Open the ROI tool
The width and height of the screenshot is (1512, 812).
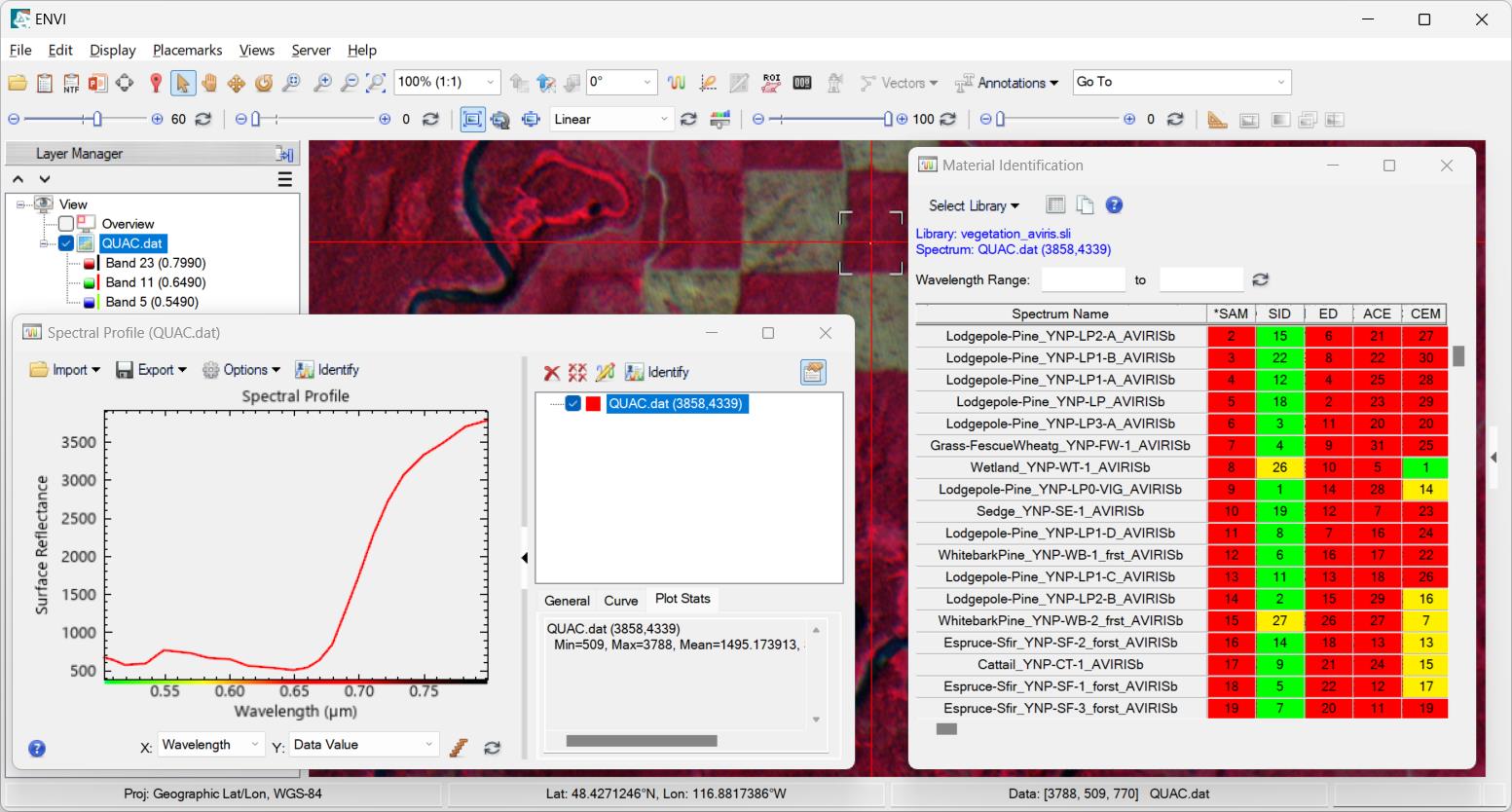pyautogui.click(x=771, y=83)
